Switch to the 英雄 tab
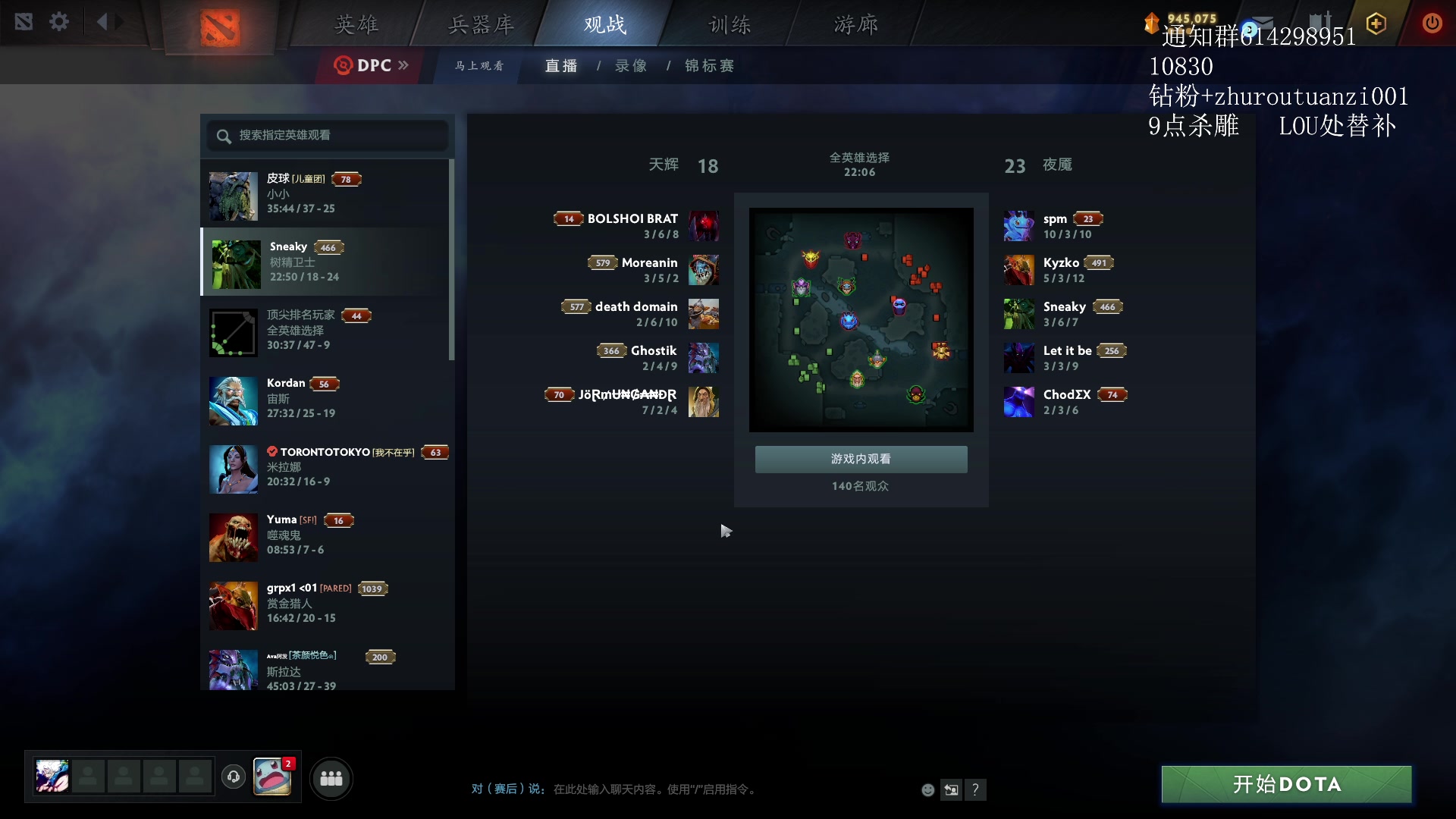This screenshot has height=819, width=1456. pos(356,24)
